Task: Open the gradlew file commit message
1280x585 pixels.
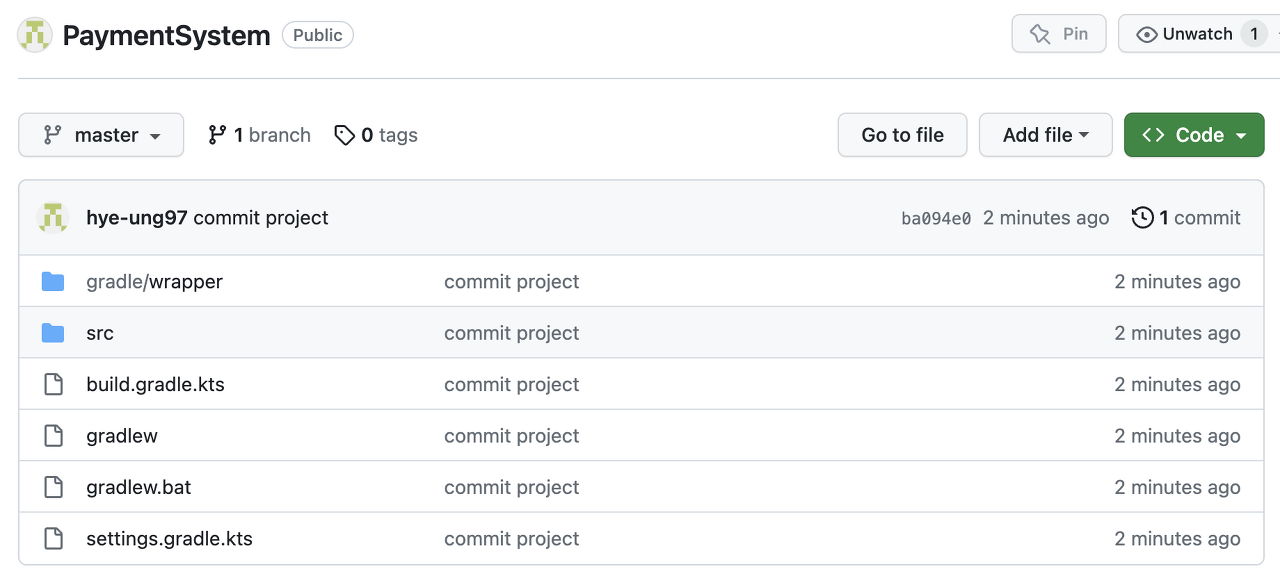Action: pos(512,436)
